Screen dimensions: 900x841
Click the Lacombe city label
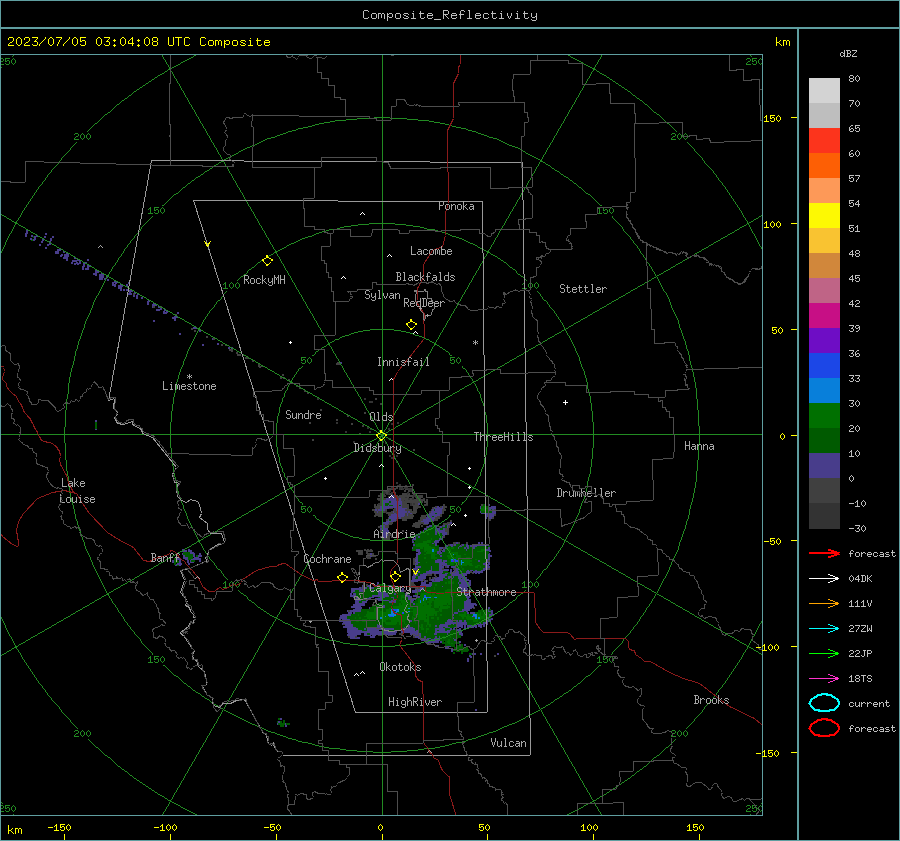[431, 251]
